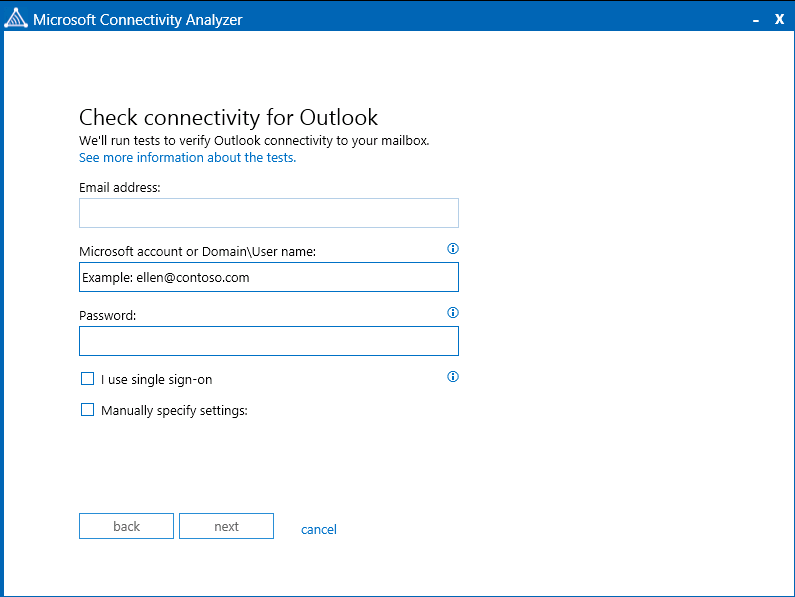Show info tooltip for single sign-on
The height and width of the screenshot is (597, 795).
coord(452,377)
